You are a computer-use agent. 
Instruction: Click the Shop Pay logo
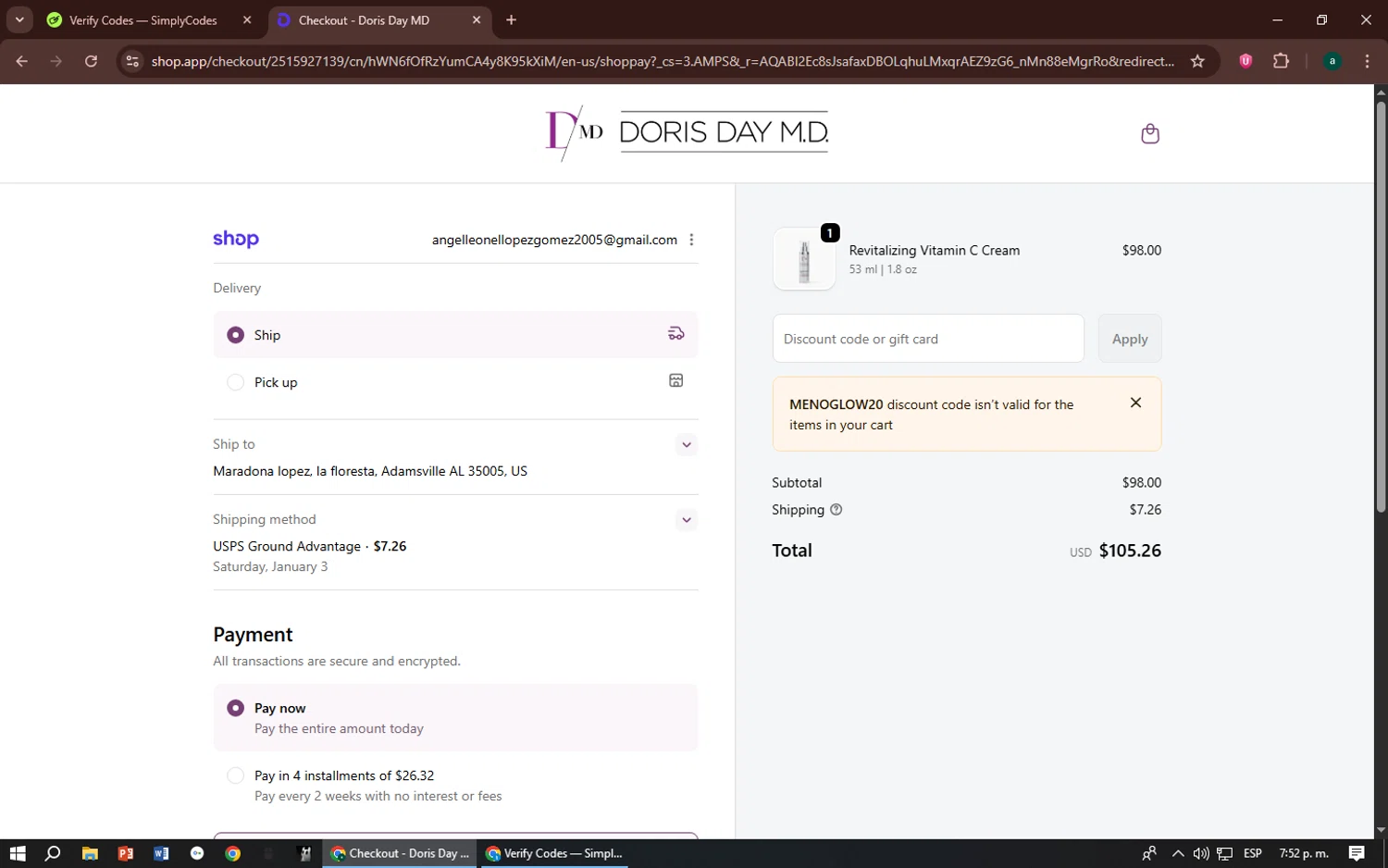(x=236, y=239)
